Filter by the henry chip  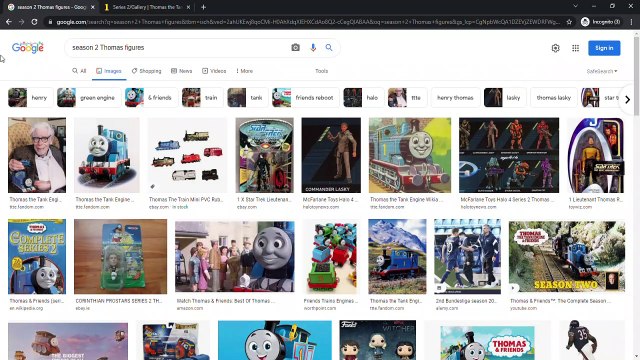point(31,98)
